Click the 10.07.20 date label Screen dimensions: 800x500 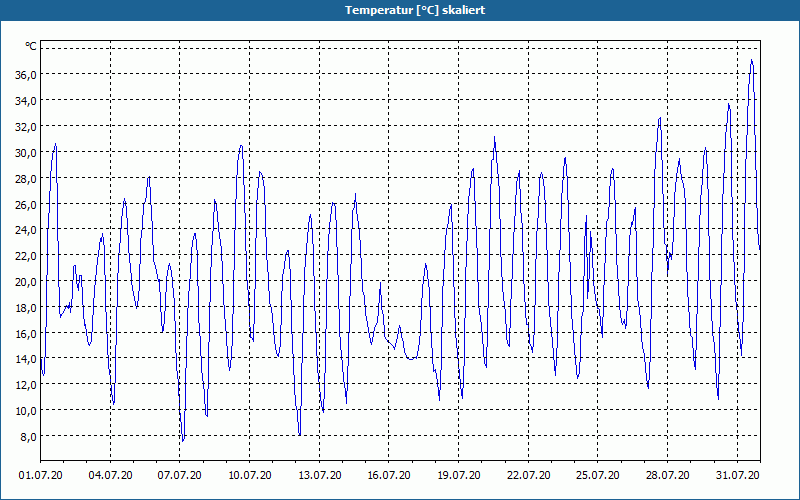pos(249,475)
